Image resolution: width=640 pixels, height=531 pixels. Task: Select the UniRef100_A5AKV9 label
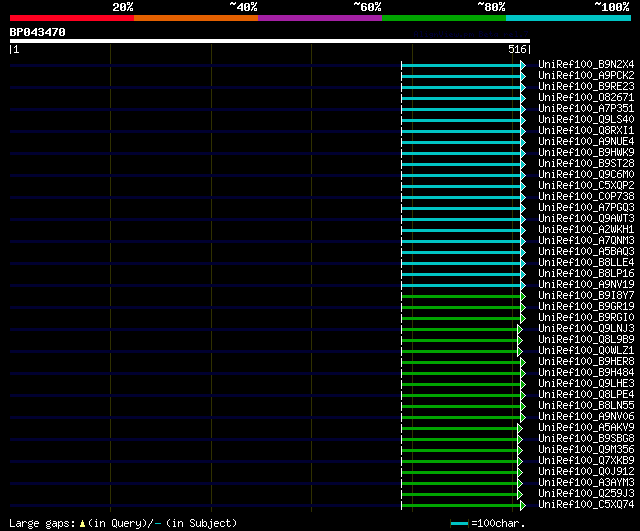586,428
